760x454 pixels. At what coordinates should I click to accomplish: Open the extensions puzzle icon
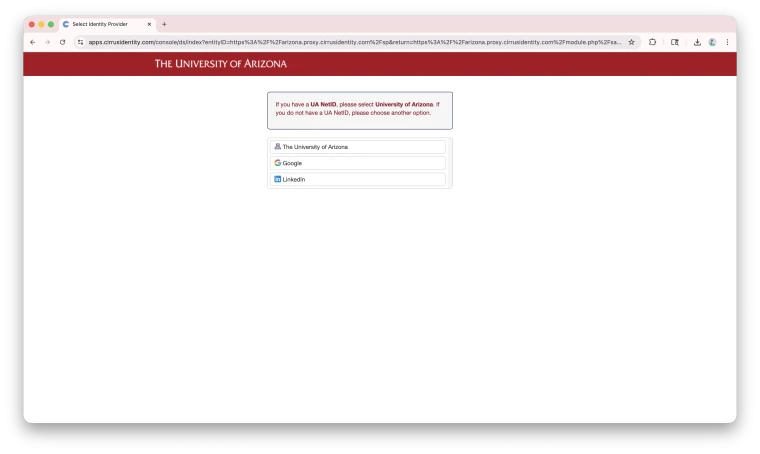click(652, 42)
